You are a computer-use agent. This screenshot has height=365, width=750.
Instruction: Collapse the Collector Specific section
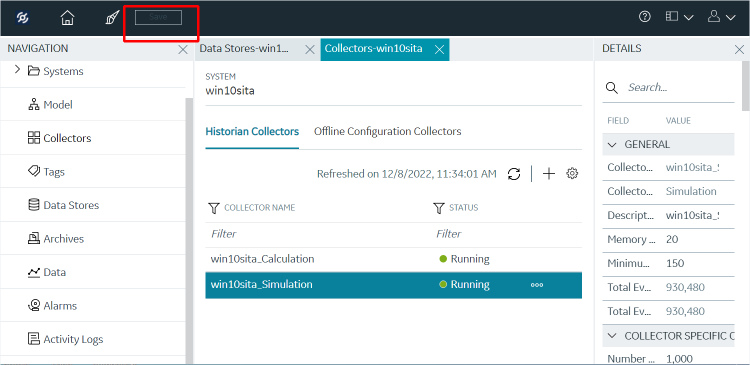(612, 336)
